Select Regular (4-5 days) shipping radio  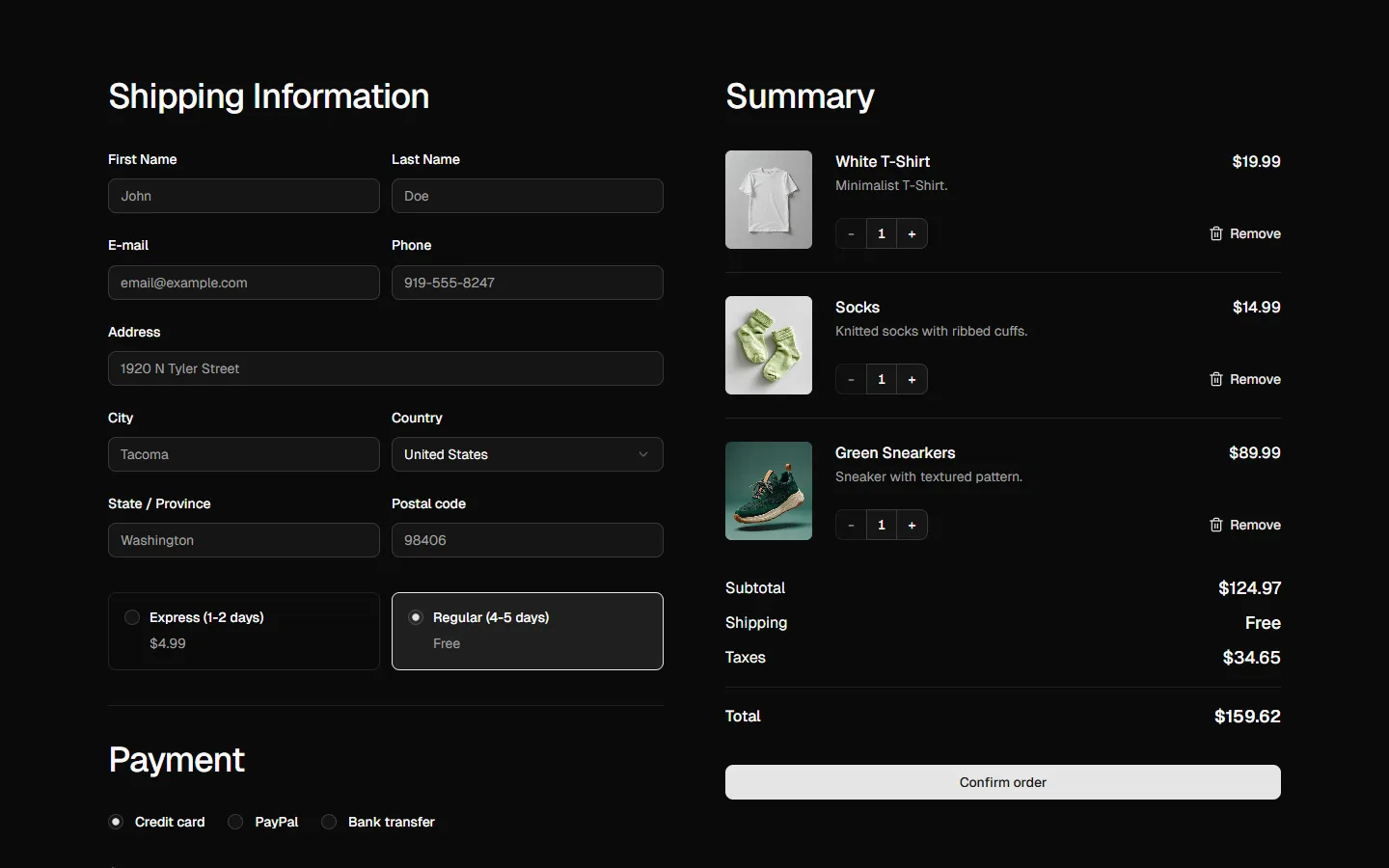pos(416,617)
